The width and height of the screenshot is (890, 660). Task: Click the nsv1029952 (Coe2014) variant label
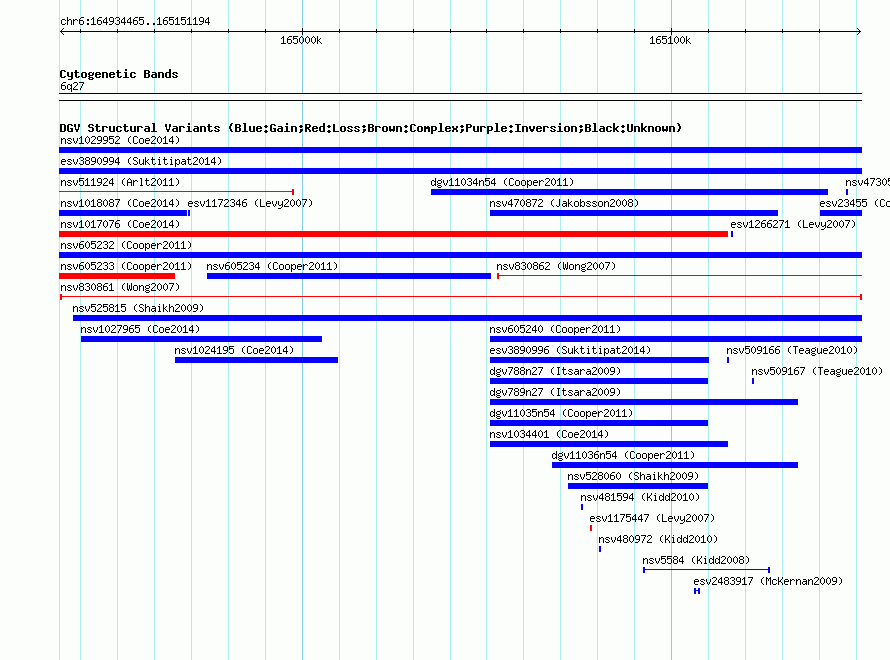[x=120, y=140]
